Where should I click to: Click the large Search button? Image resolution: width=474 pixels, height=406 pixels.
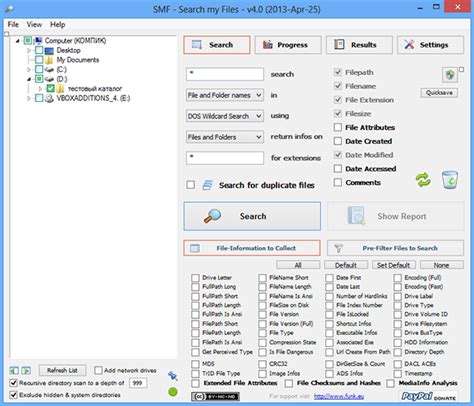coord(252,216)
